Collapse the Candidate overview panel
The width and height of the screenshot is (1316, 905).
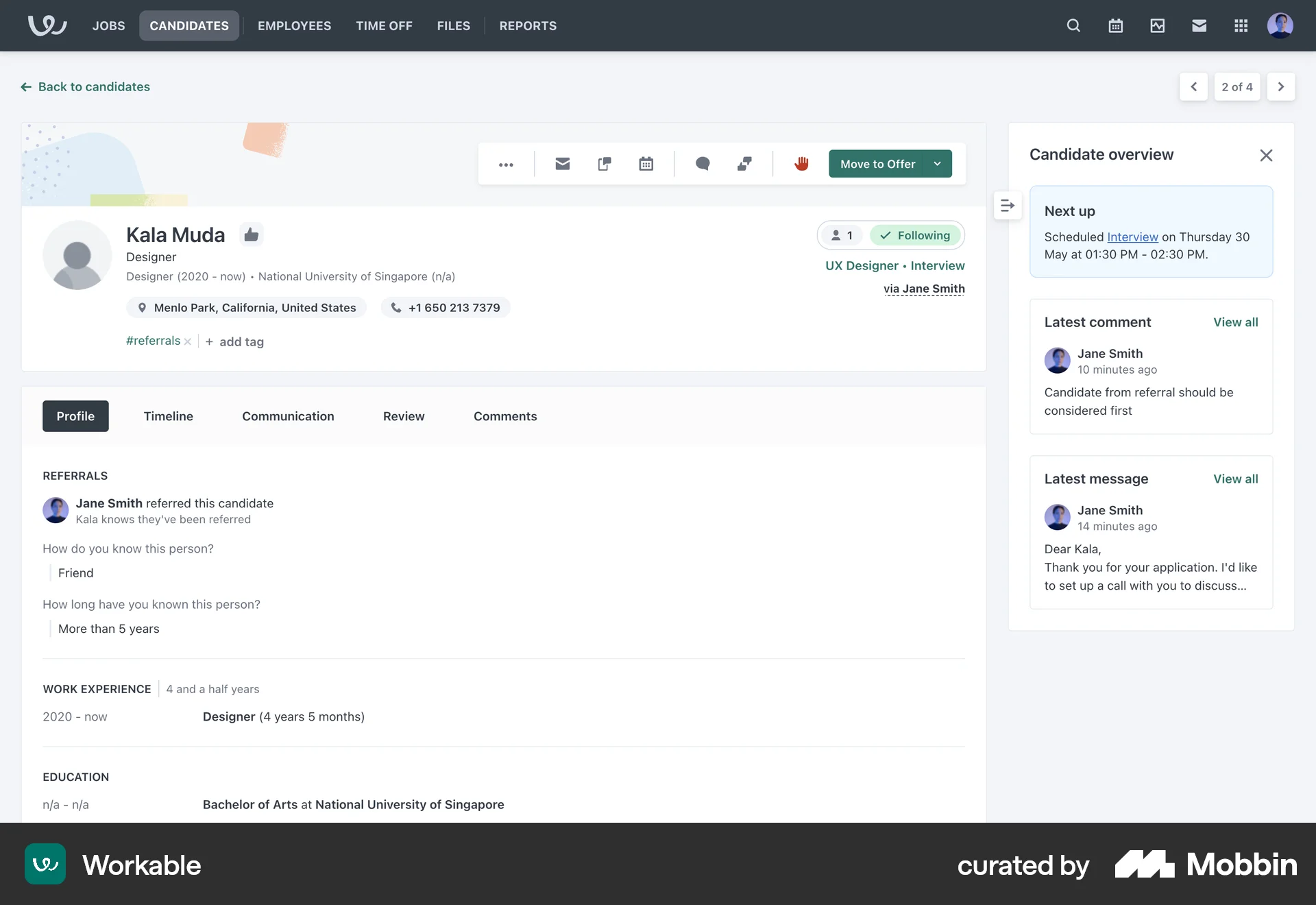[1266, 155]
